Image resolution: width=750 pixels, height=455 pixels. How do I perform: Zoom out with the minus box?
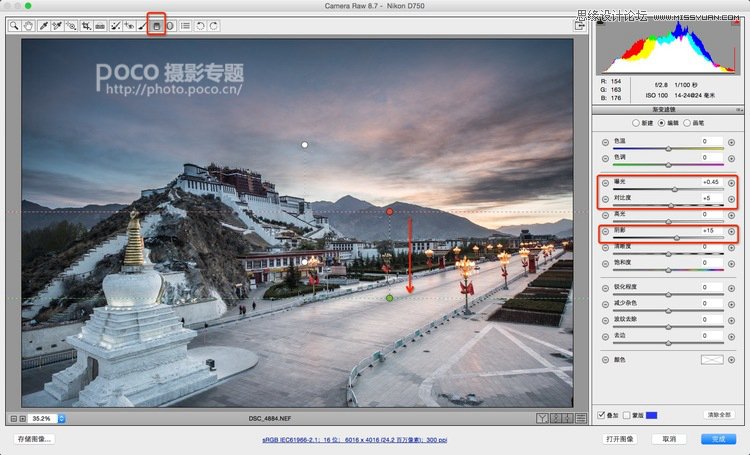coord(14,419)
